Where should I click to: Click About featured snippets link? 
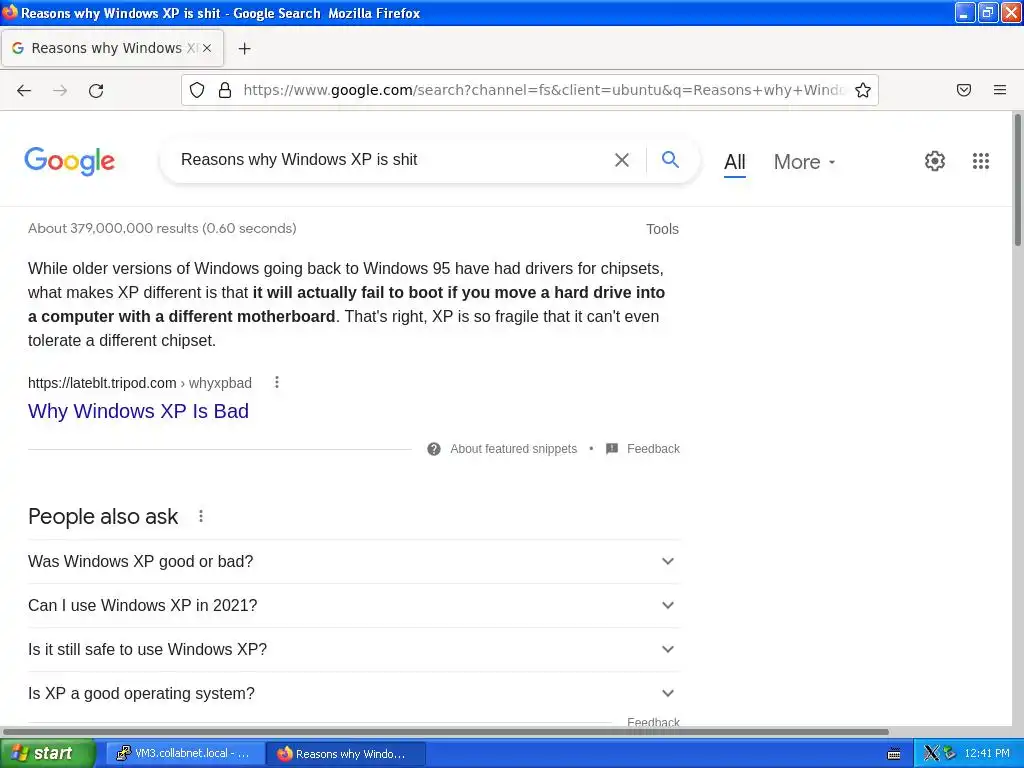(513, 449)
